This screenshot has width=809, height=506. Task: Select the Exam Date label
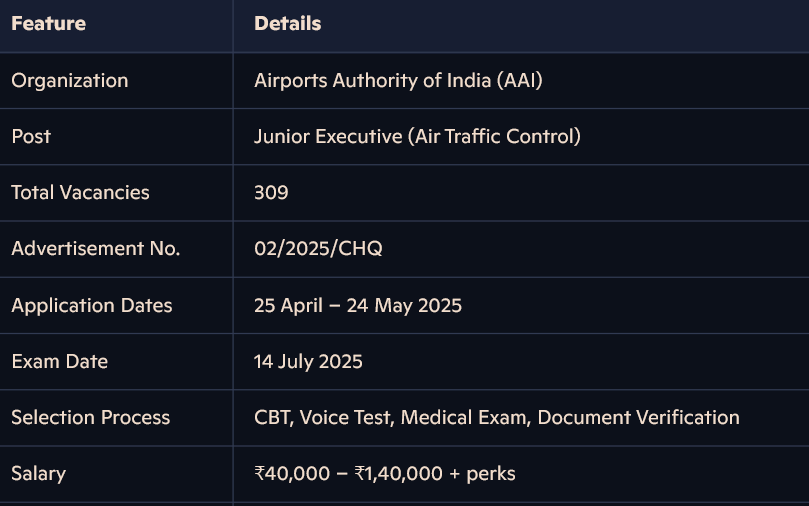click(59, 361)
